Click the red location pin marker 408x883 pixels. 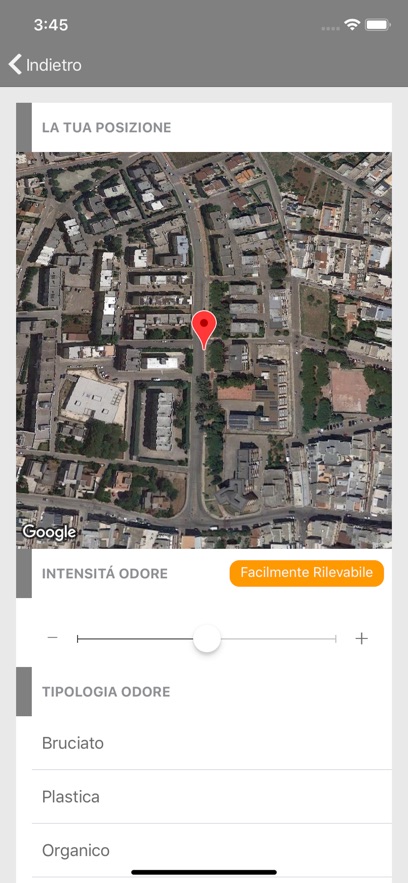tap(204, 329)
